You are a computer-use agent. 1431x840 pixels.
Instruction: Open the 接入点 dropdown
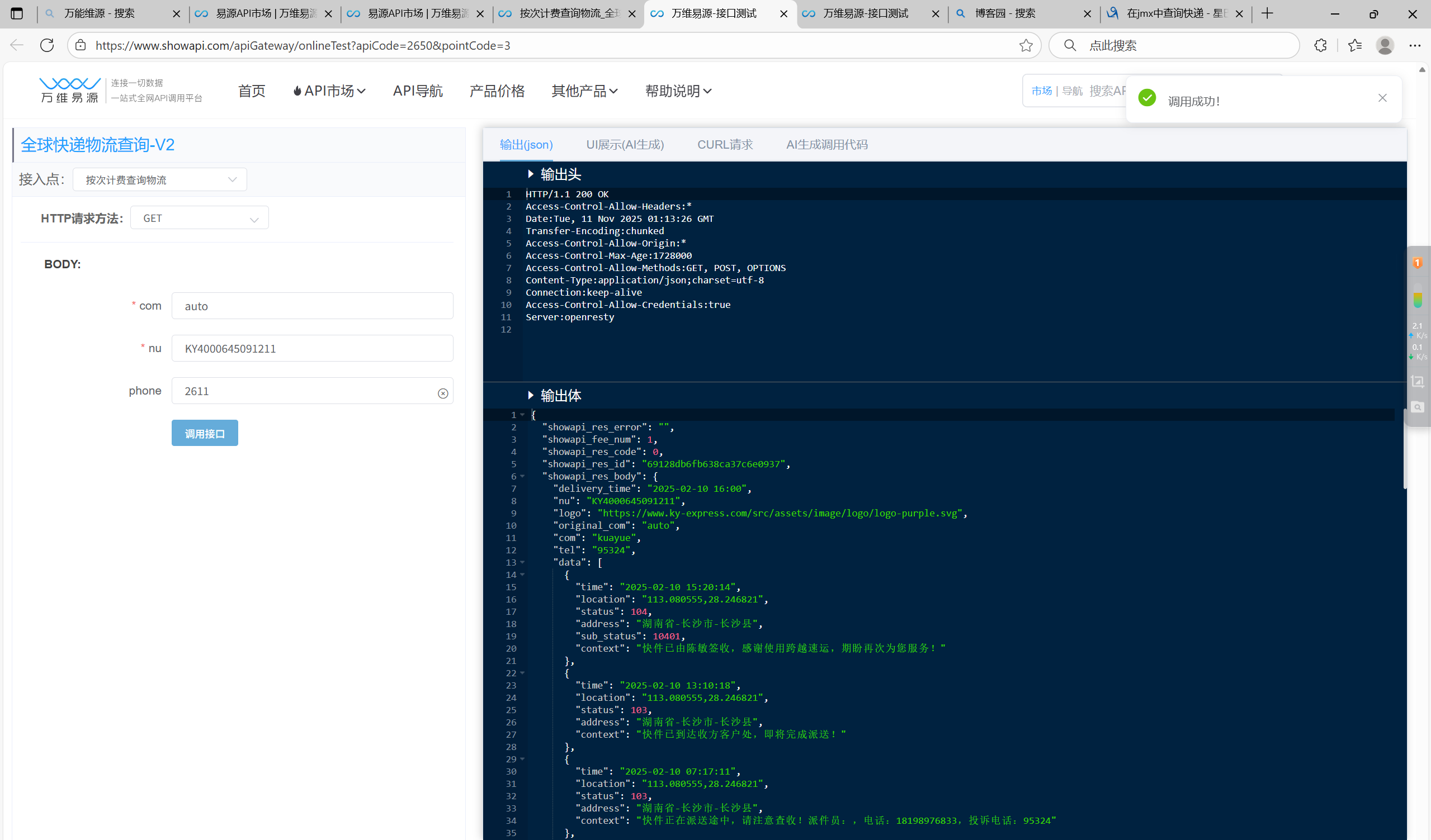(x=159, y=180)
